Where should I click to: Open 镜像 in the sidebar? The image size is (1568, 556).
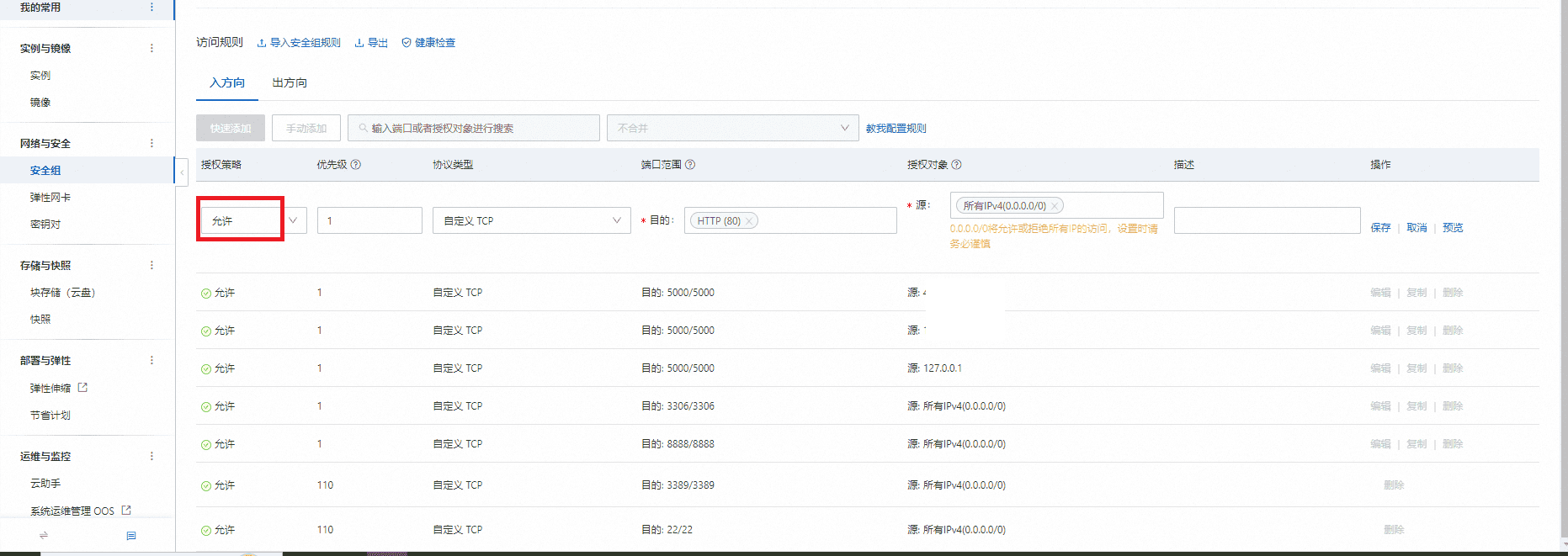40,103
